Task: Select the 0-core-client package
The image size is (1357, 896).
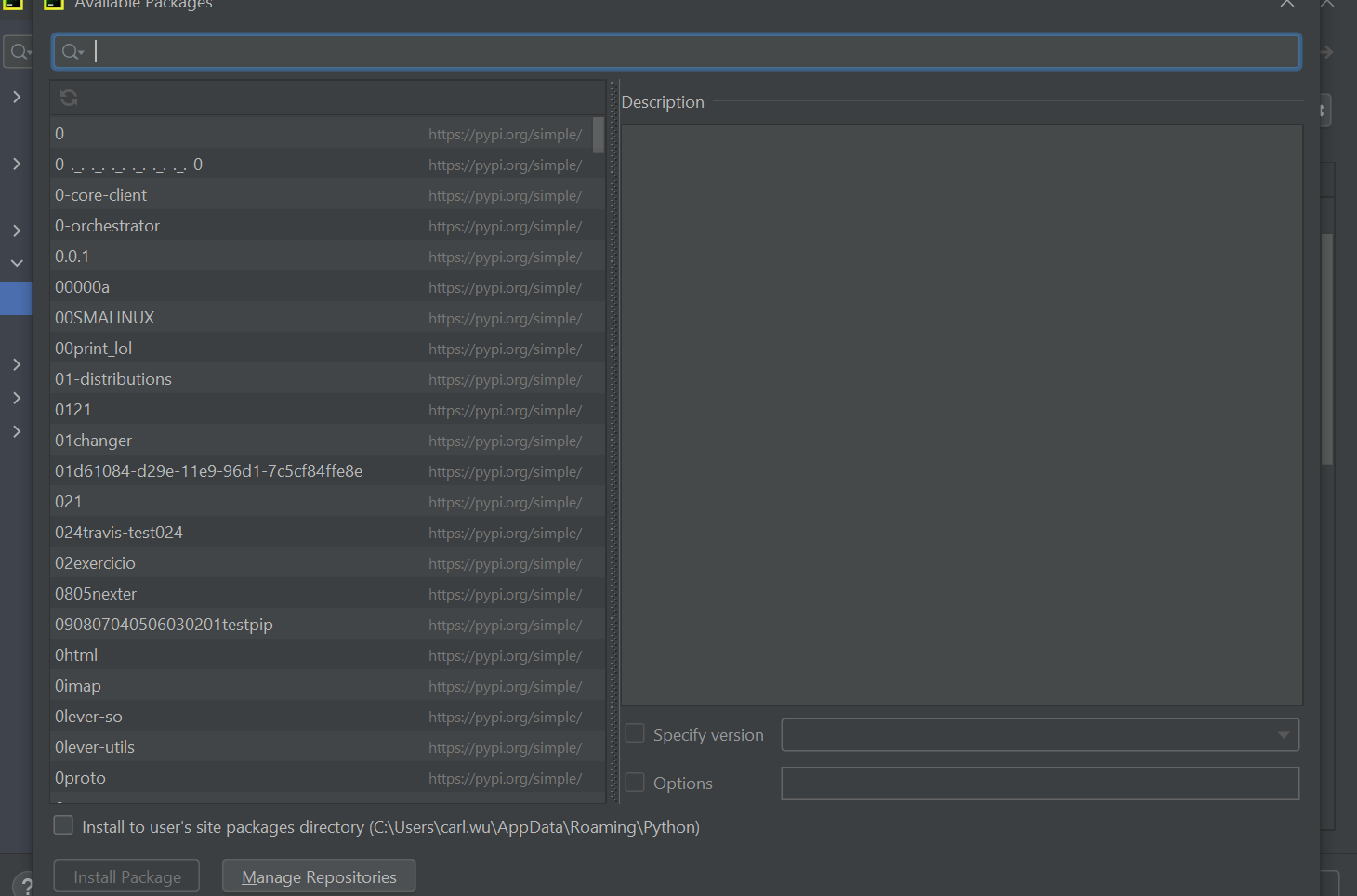Action: point(100,194)
